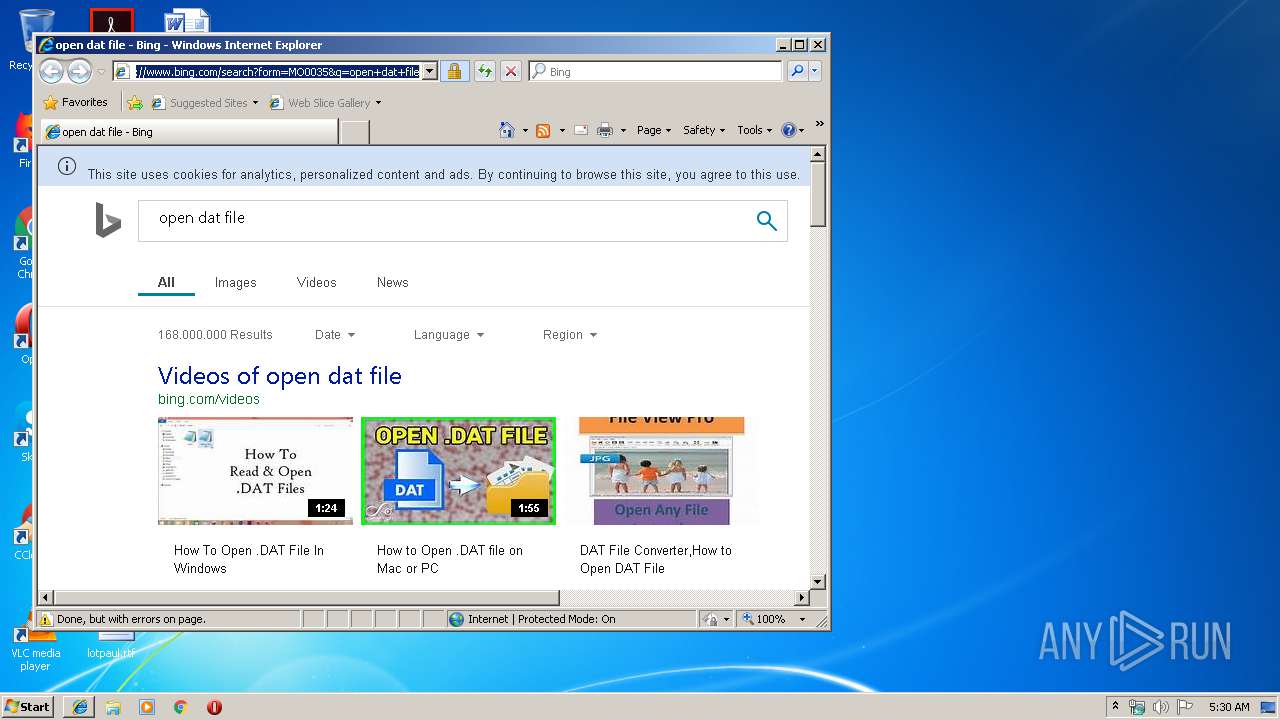
Task: Click the search magnifier beside Bing box
Action: tap(796, 71)
